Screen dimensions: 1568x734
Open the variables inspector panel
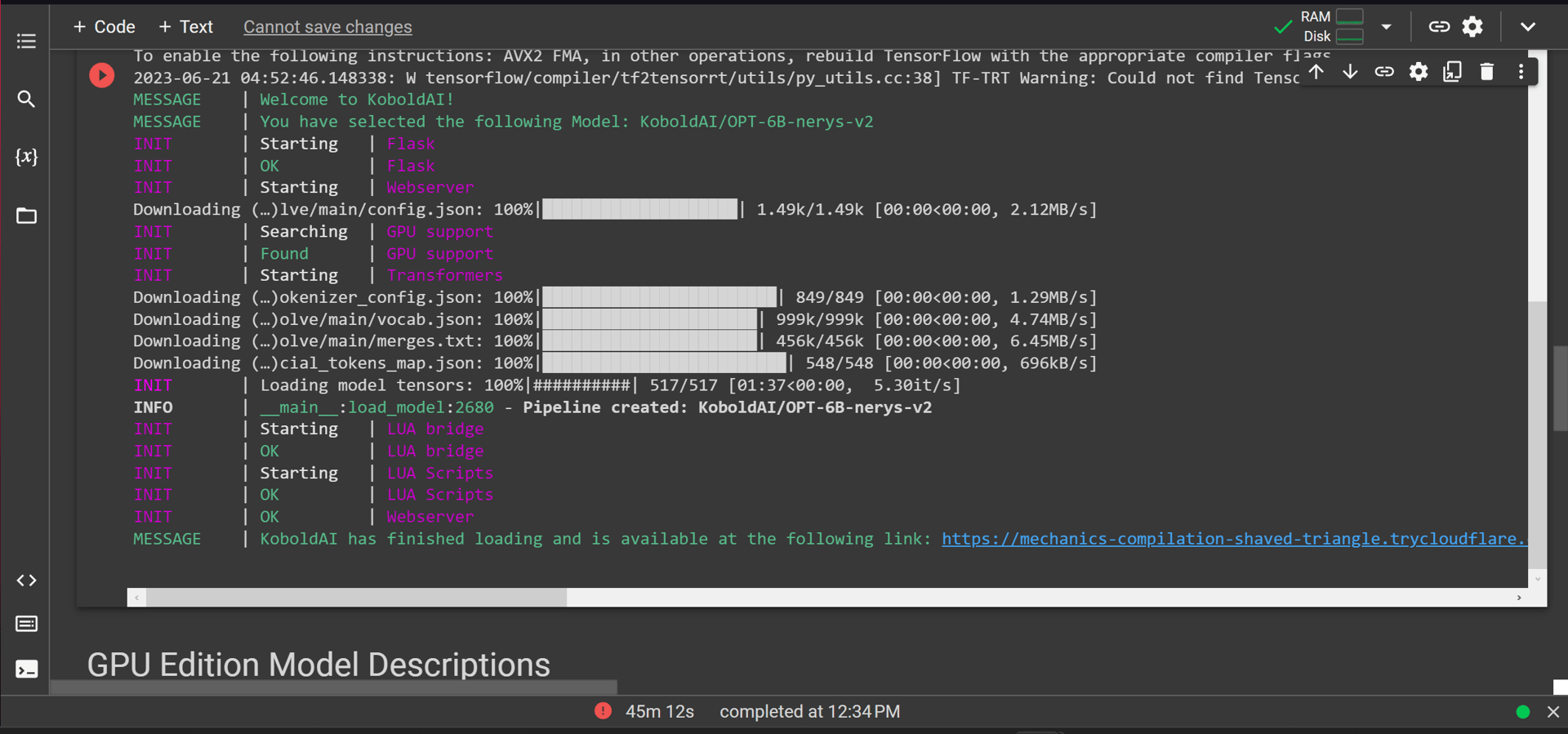click(26, 157)
